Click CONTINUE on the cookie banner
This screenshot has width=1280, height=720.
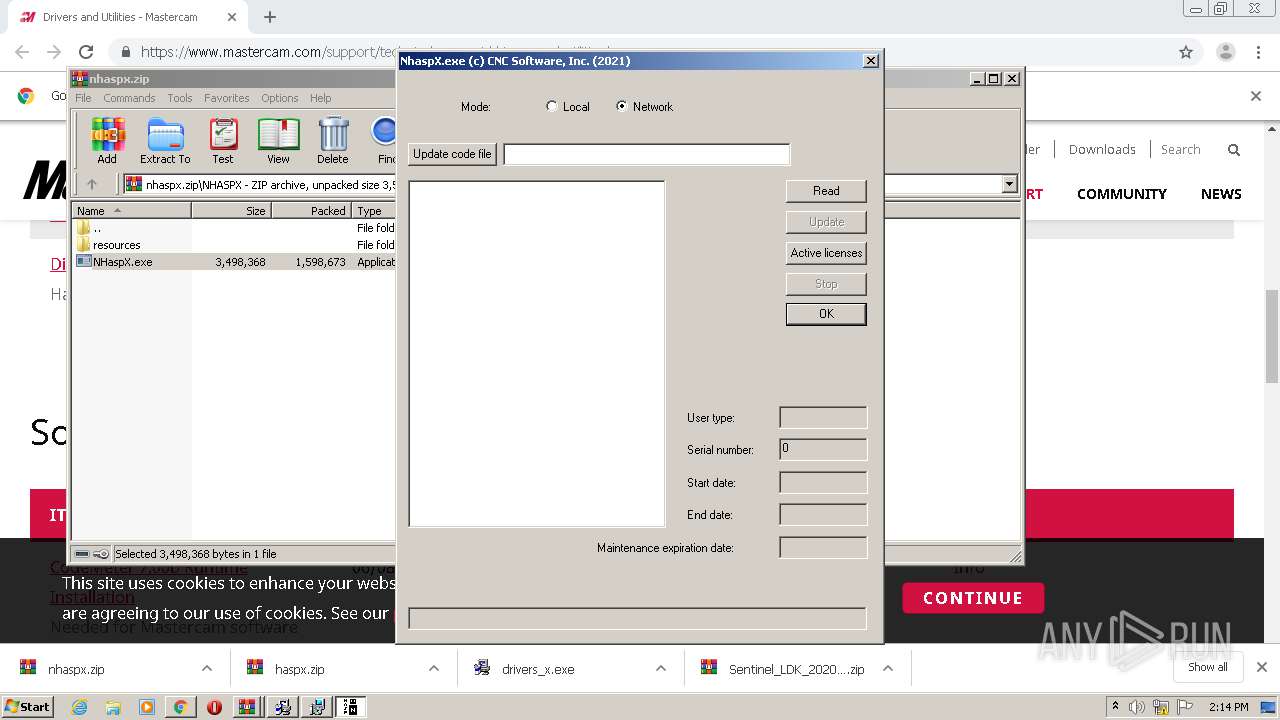tap(973, 598)
